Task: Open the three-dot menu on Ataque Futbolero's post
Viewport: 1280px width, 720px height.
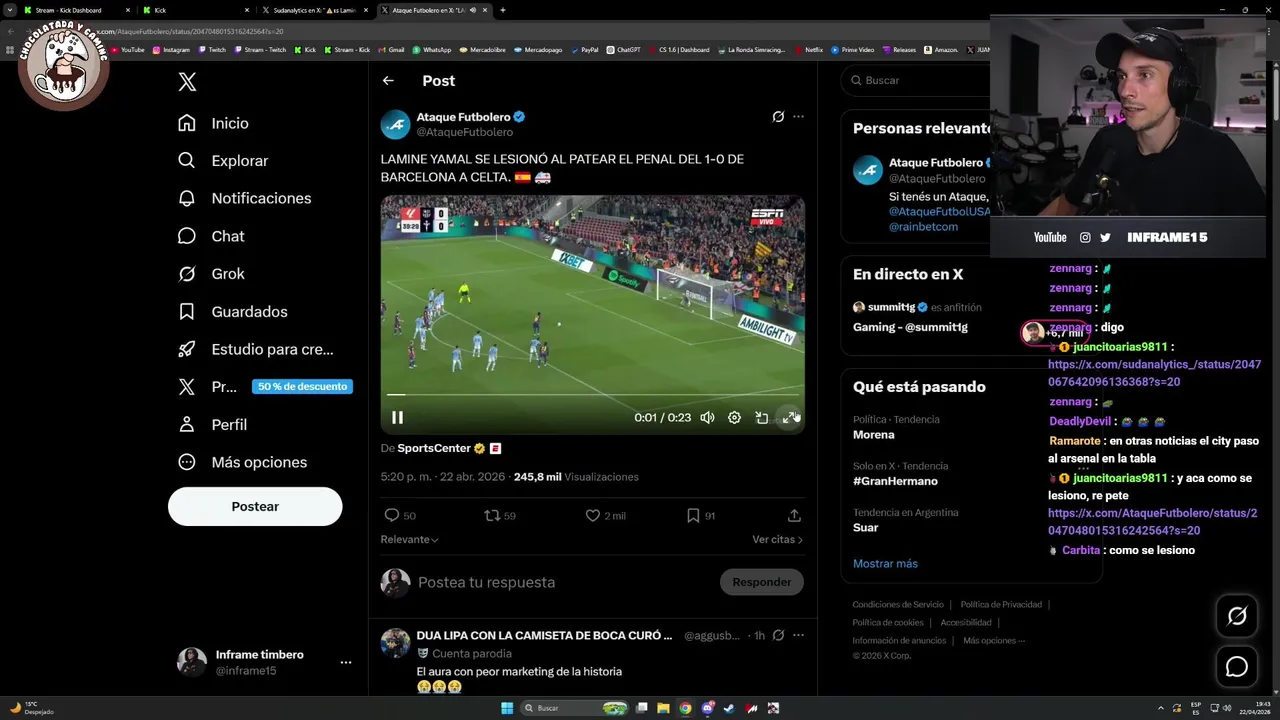Action: 798,117
